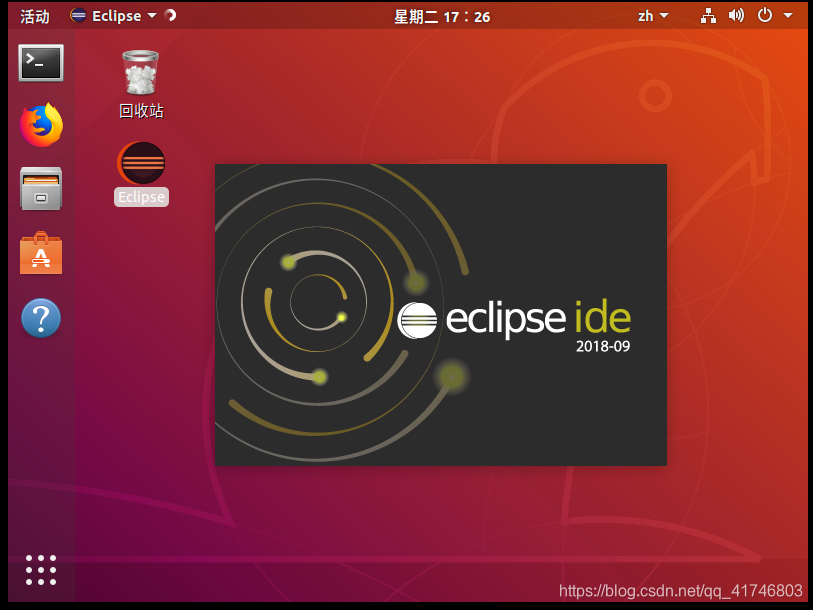Open the 活动 Activities overview
813x610 pixels.
pyautogui.click(x=35, y=16)
